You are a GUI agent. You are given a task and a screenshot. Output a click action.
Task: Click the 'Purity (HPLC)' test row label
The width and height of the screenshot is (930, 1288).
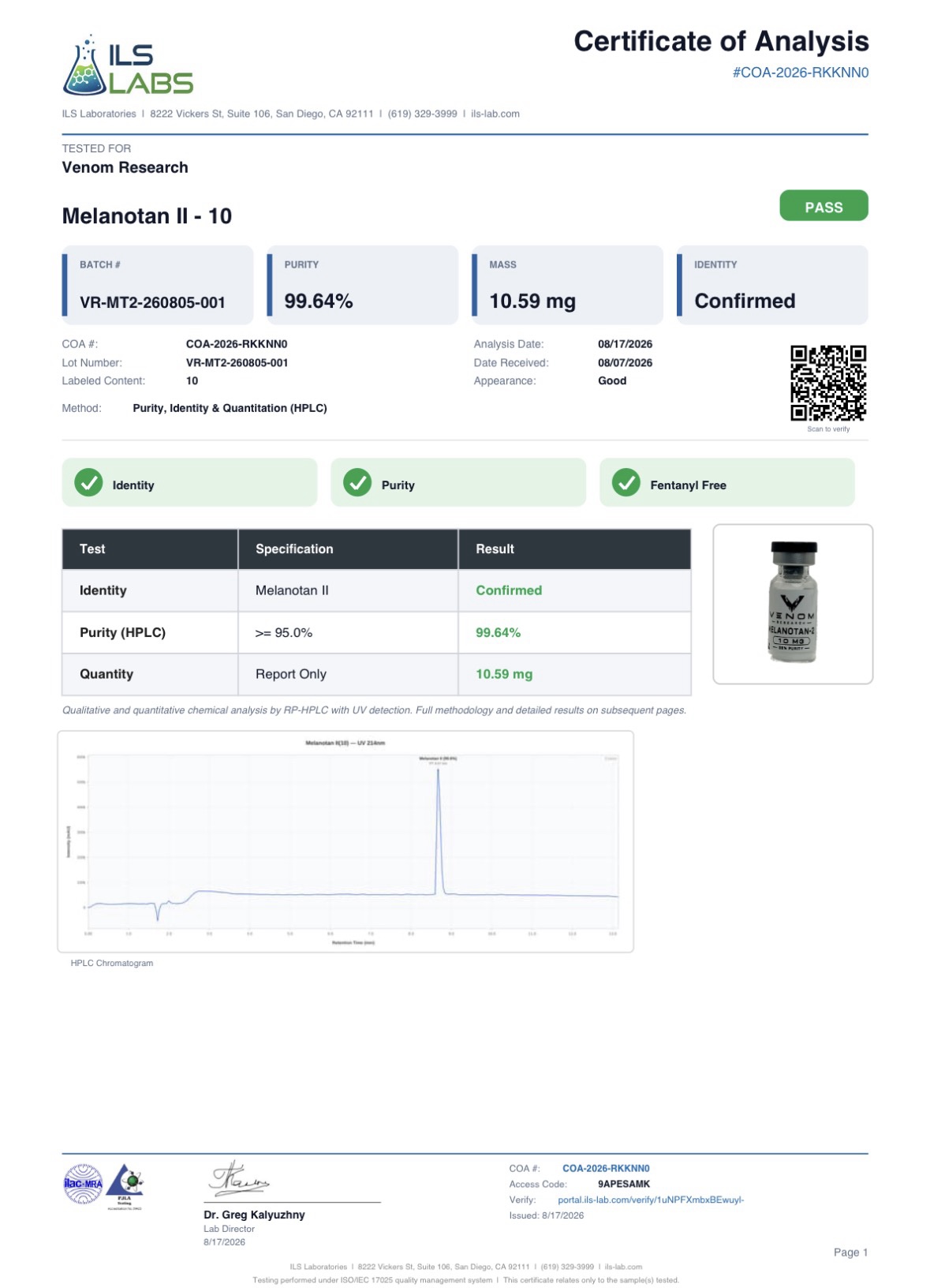pos(122,632)
